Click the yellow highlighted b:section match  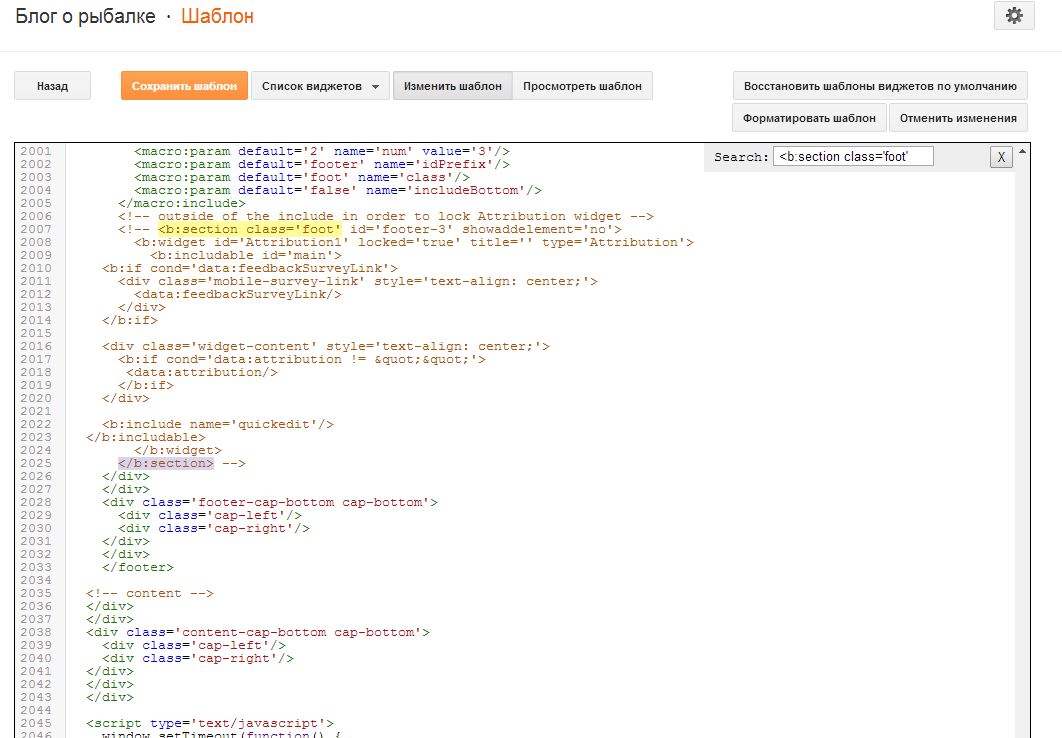click(249, 229)
